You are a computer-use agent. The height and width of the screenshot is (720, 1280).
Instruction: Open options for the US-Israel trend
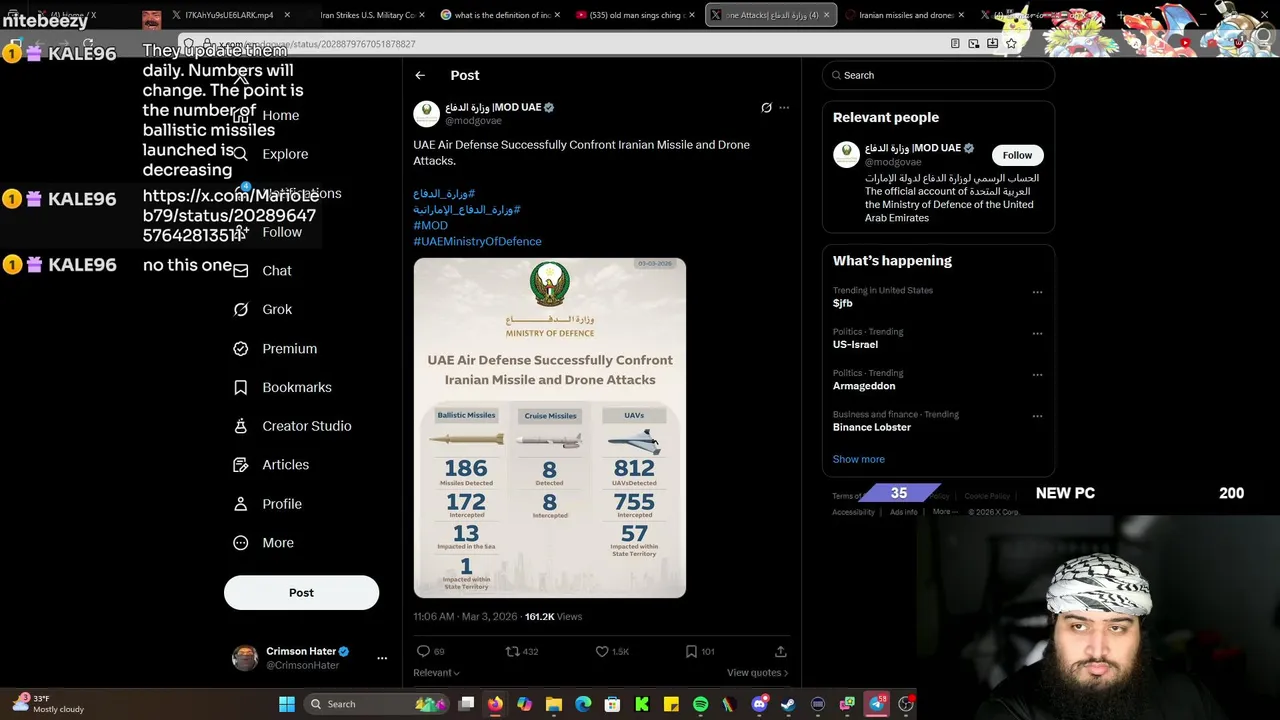[x=1037, y=333]
